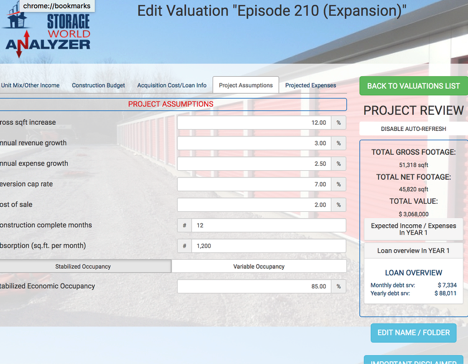Screen dimensions: 468x364
Task: Click the Yearly debt srv value $ 88,011
Action: coord(445,293)
